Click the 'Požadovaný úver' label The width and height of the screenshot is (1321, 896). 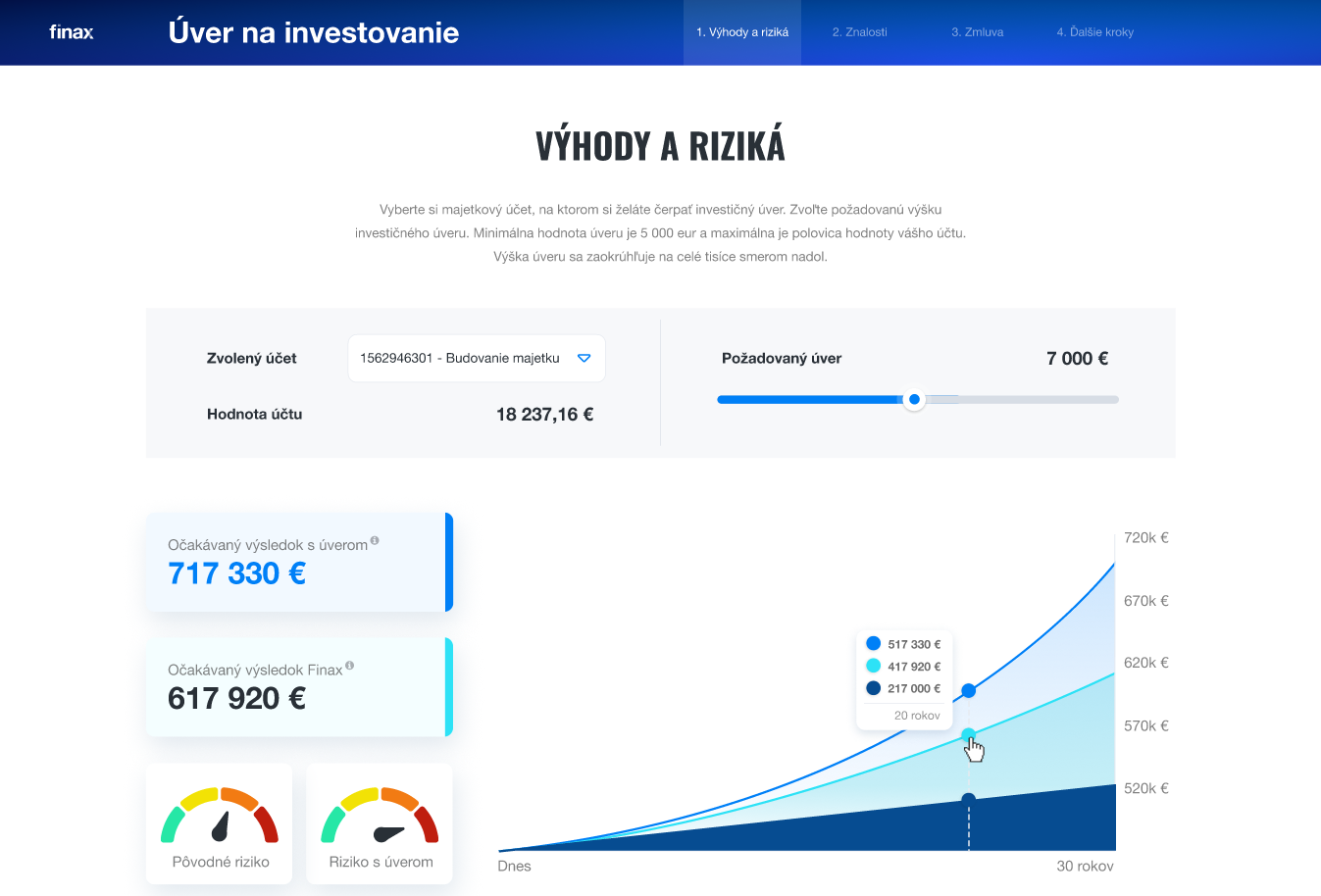click(782, 359)
